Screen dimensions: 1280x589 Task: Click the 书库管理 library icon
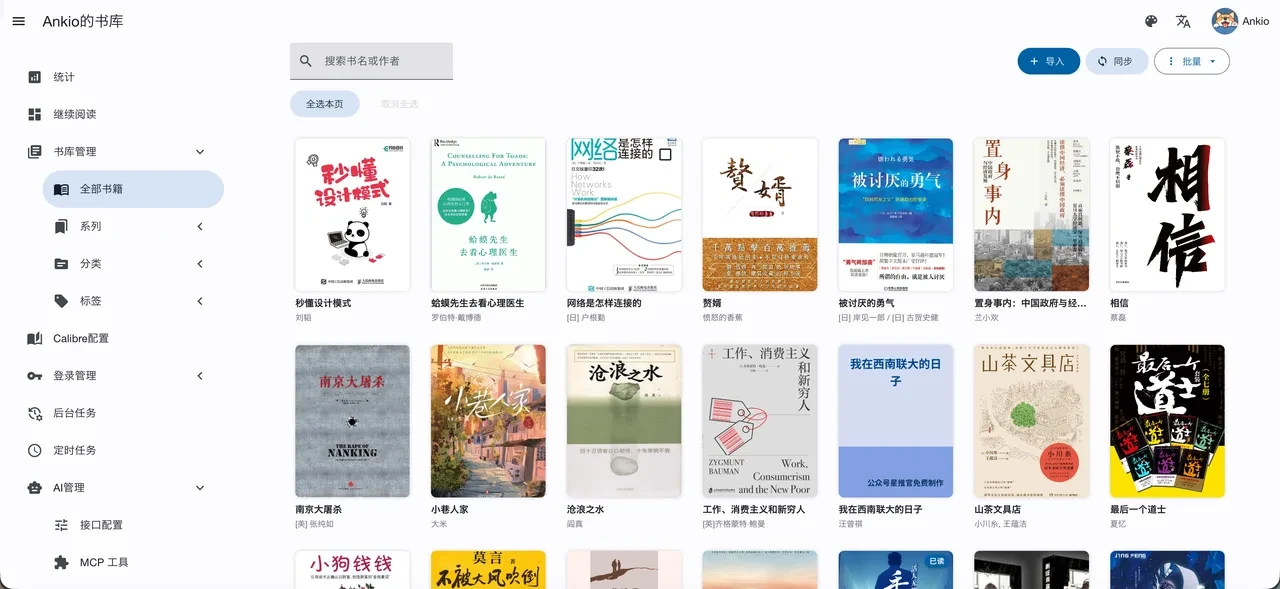point(35,152)
